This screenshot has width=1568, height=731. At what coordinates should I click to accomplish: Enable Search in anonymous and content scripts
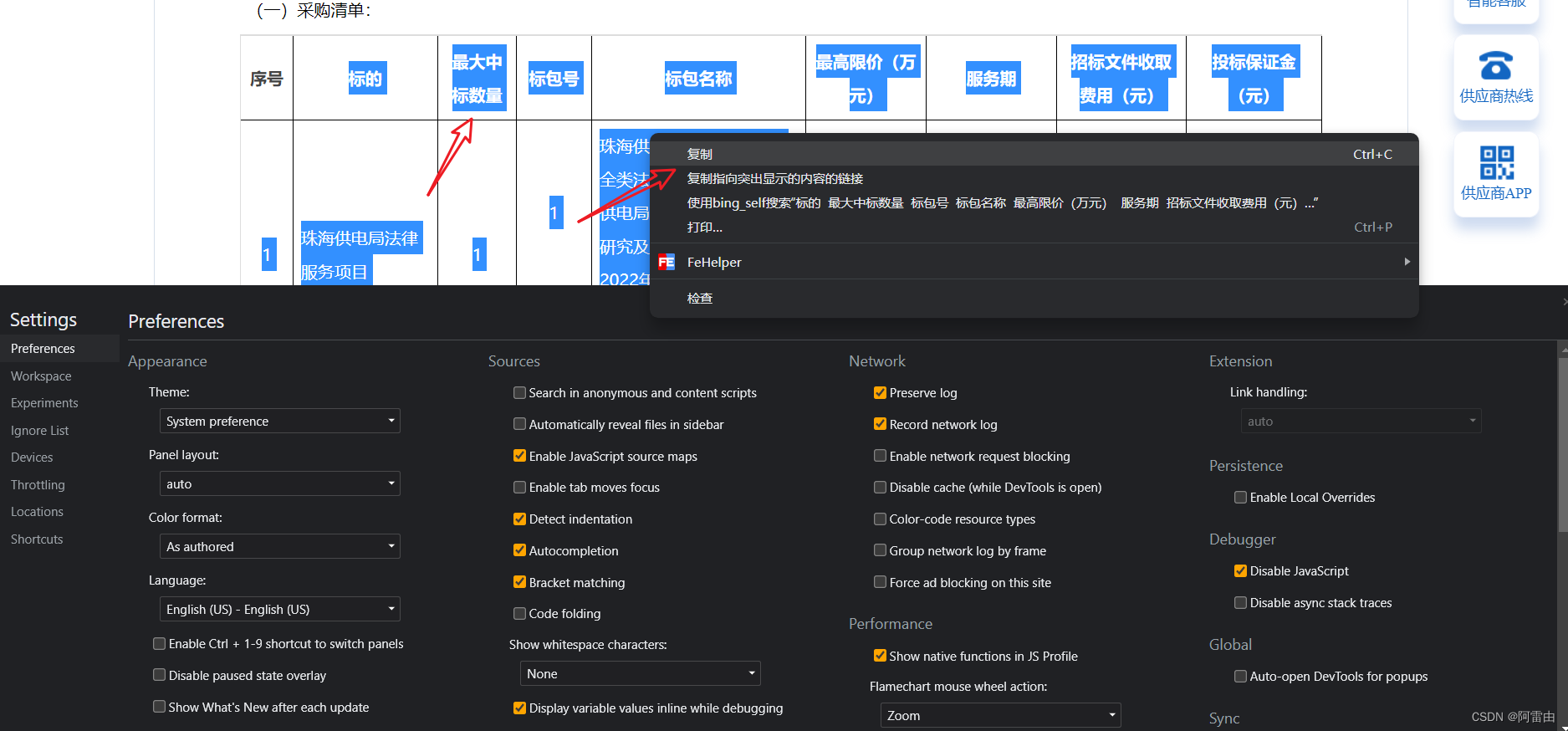519,392
